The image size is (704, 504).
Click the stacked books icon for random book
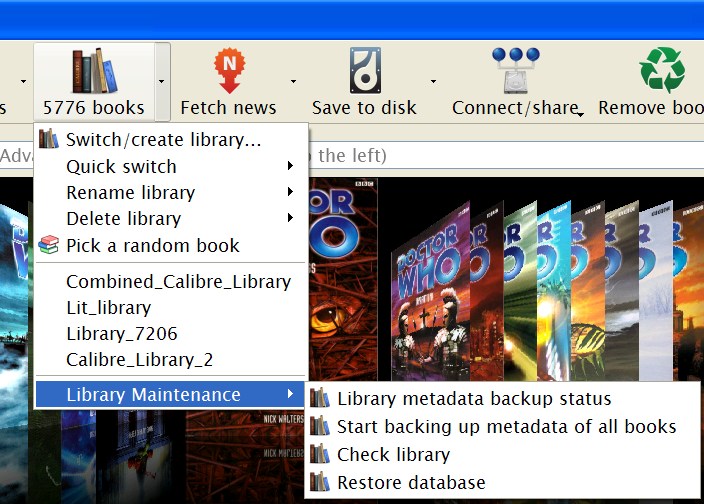pyautogui.click(x=48, y=245)
